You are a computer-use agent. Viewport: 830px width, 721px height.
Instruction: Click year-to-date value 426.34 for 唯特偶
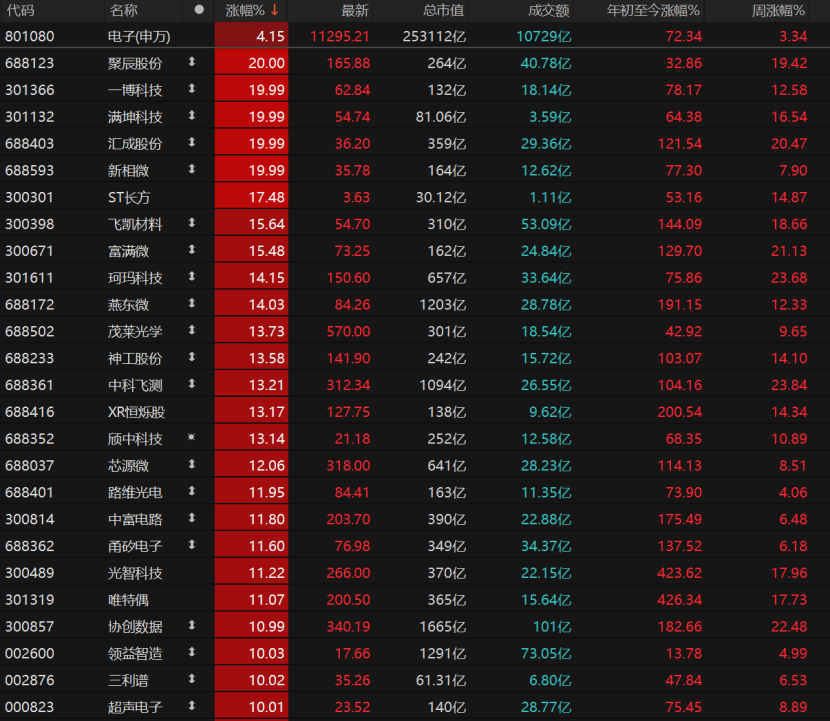click(679, 600)
